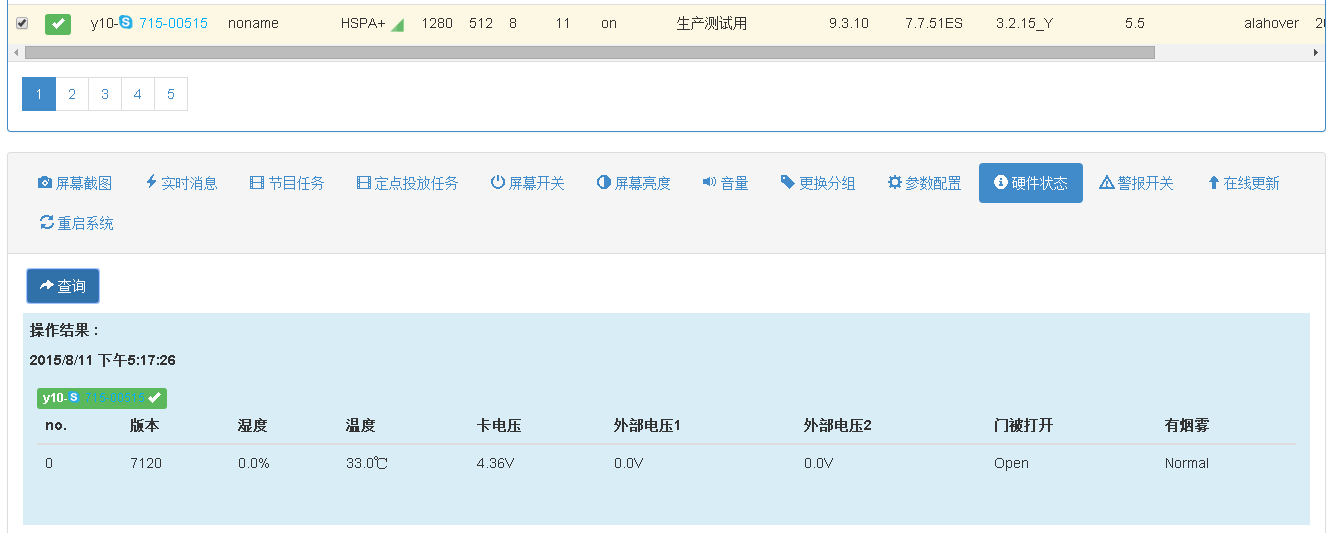Click the 卡电压 column header
This screenshot has width=1332, height=533.
pyautogui.click(x=499, y=426)
